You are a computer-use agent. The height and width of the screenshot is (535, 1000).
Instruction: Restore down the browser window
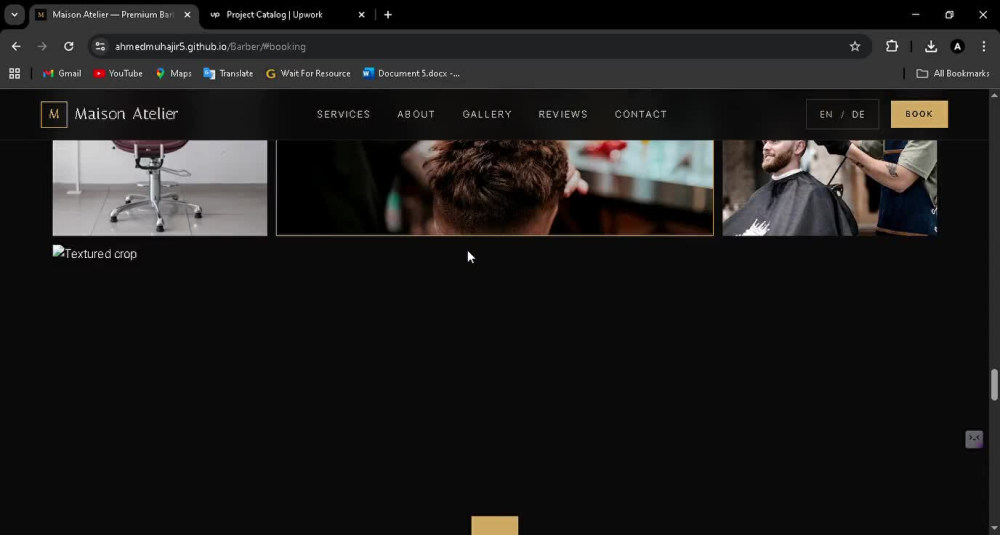[950, 15]
